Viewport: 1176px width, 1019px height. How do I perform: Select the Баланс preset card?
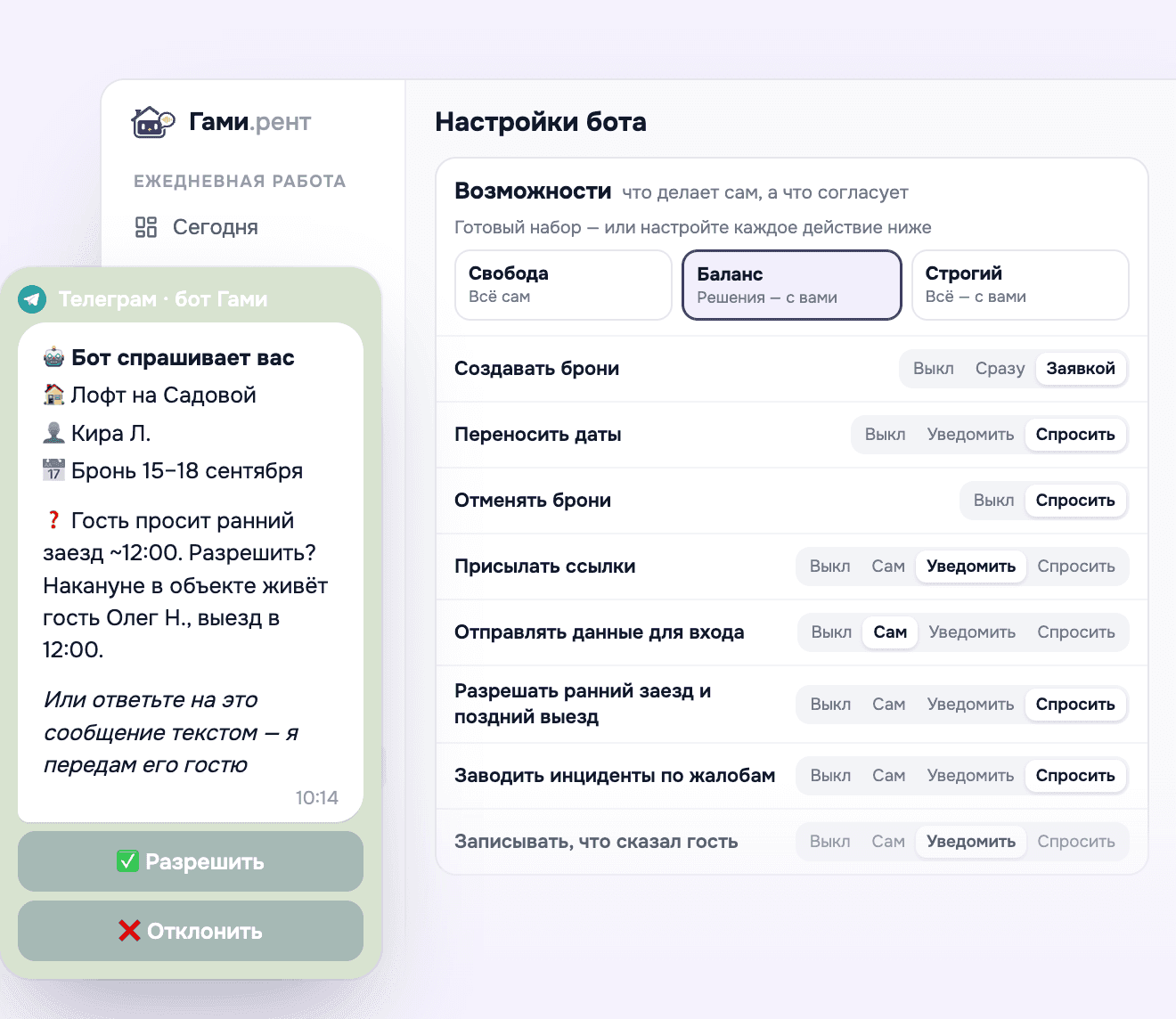click(792, 285)
